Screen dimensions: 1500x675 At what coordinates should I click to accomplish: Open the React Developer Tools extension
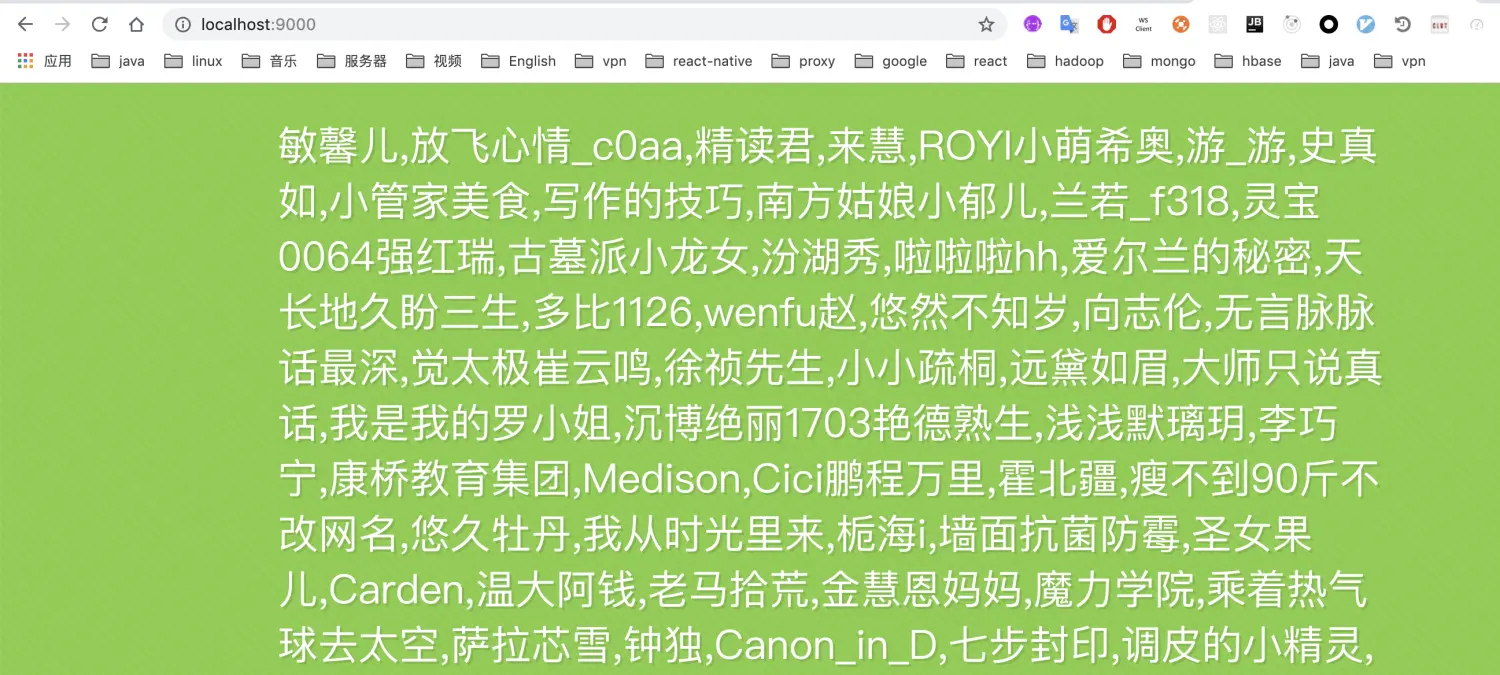click(x=1218, y=24)
